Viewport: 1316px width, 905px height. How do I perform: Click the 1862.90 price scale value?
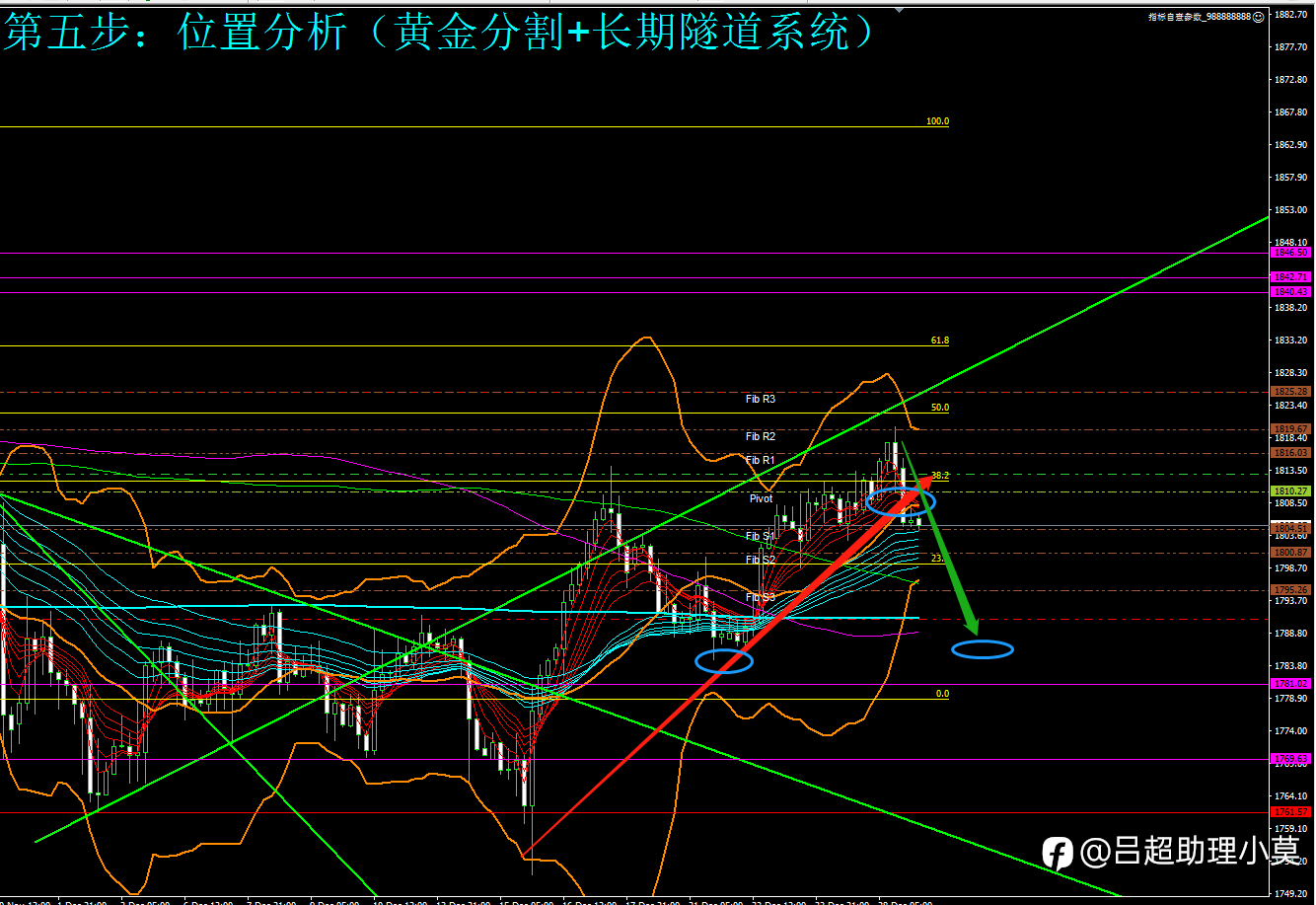[x=1292, y=144]
